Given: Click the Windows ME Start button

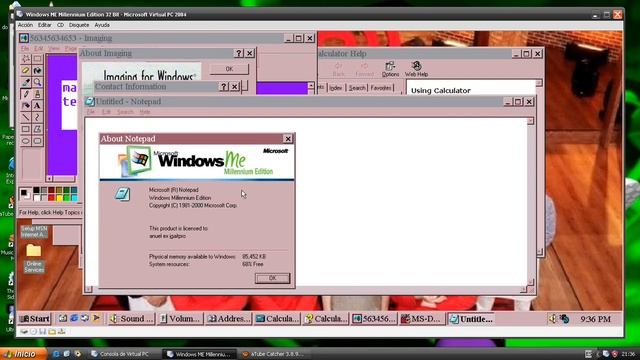Looking at the screenshot, I should [35, 319].
